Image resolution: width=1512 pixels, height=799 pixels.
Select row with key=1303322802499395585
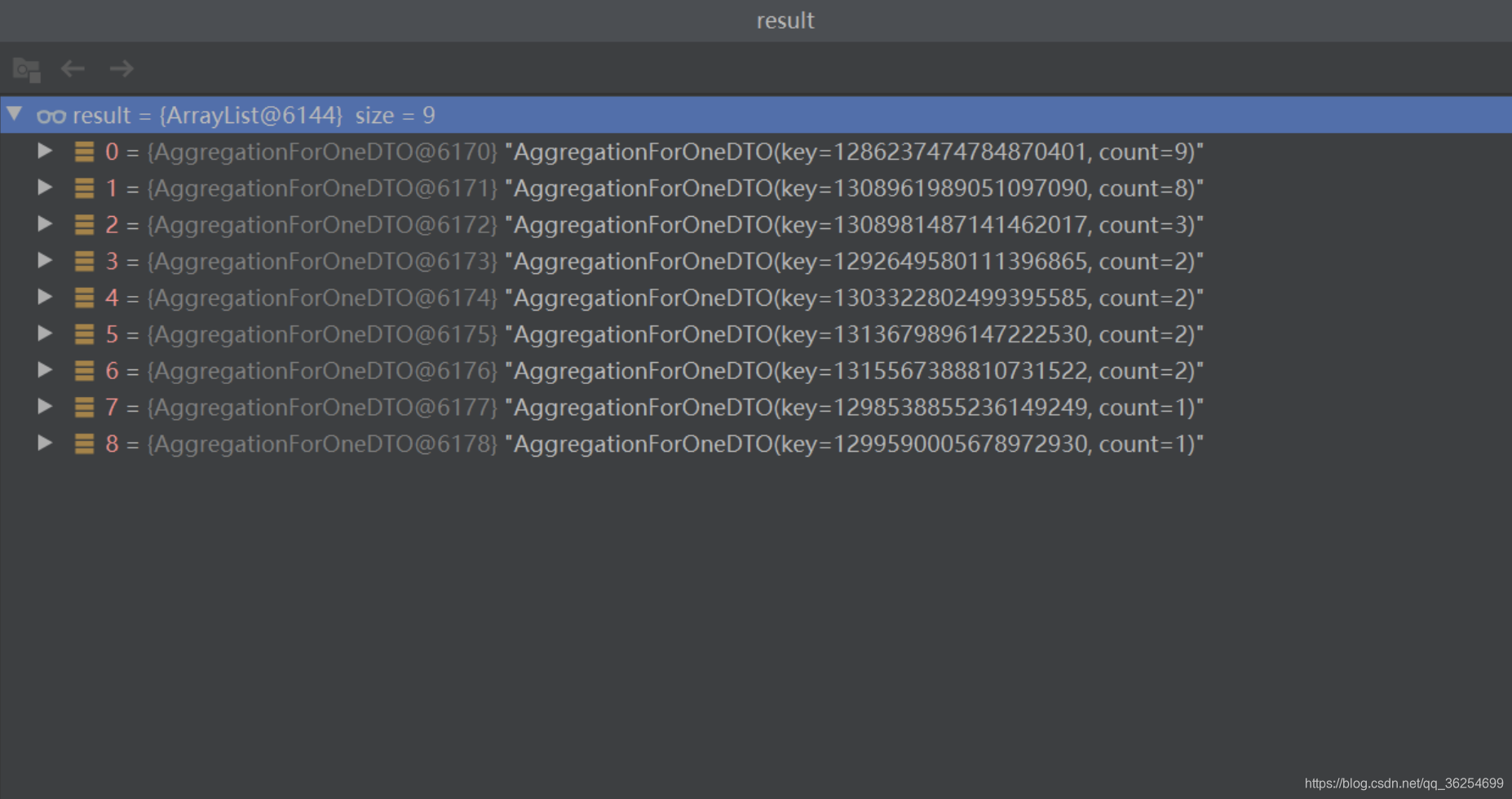click(756, 298)
